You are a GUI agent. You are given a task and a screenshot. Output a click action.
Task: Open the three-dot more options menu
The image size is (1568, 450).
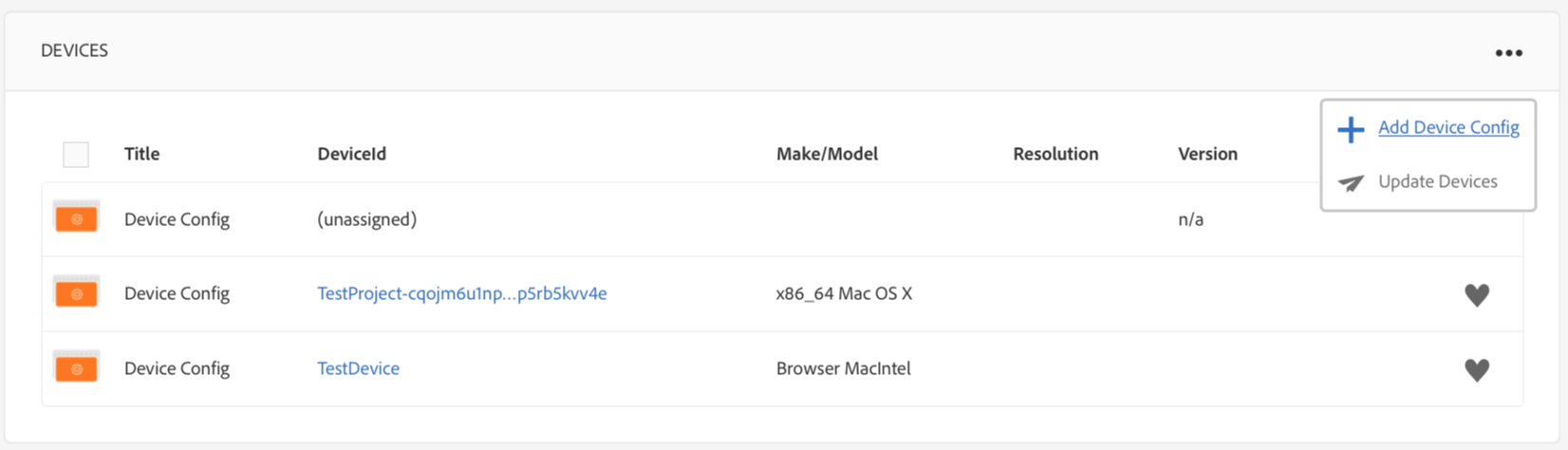(x=1508, y=53)
